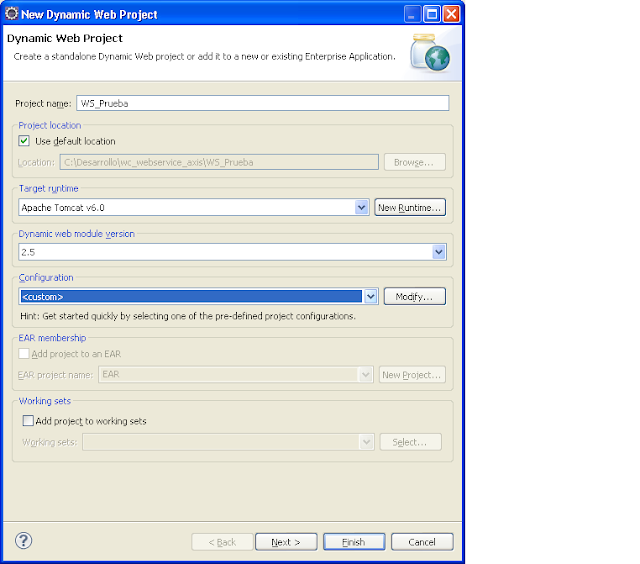Screen dimensions: 640x564
Task: Click the Dynamic Web Project heading
Action: (65, 38)
